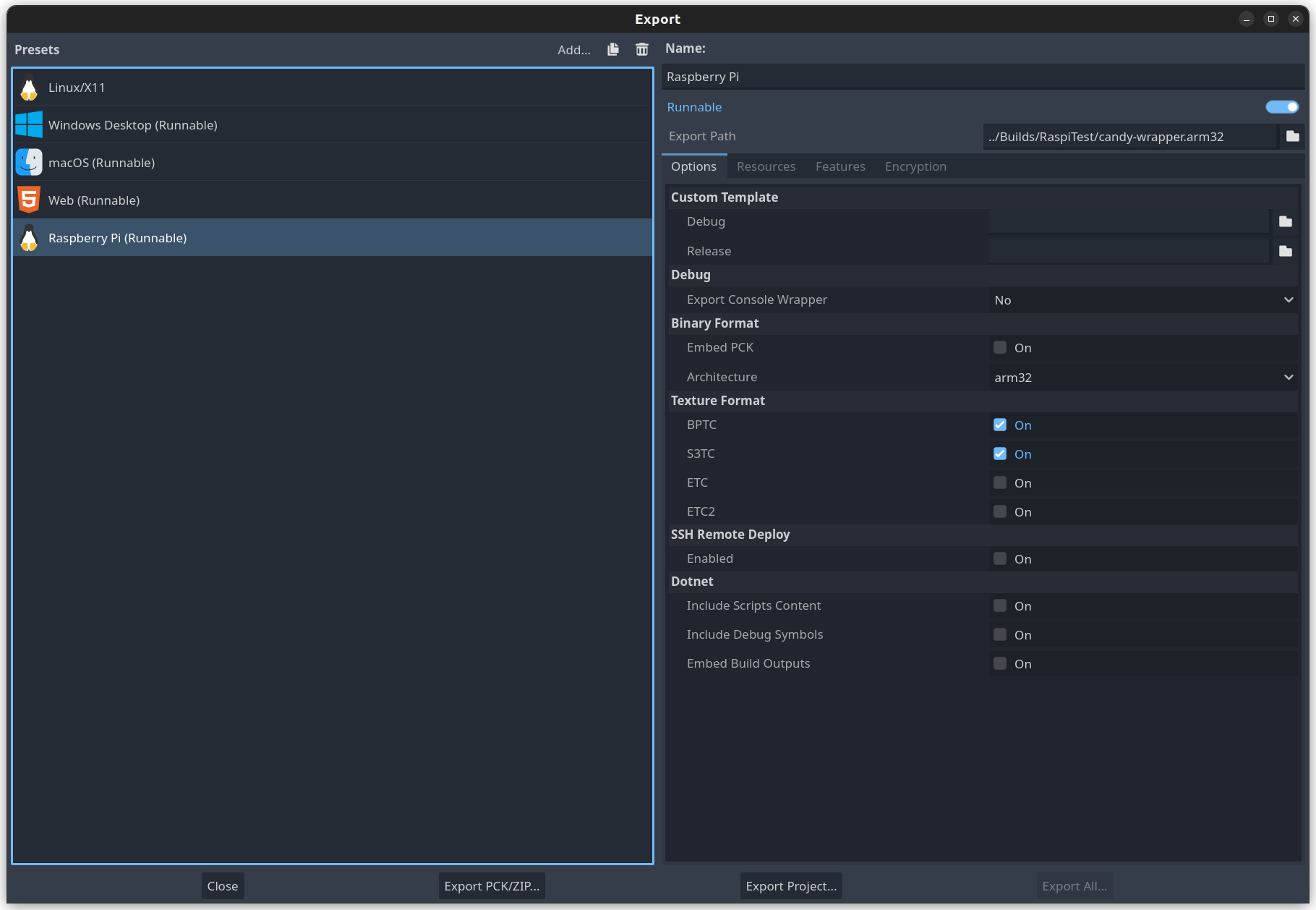1316x910 pixels.
Task: Disable the BPTC texture format
Action: click(999, 425)
